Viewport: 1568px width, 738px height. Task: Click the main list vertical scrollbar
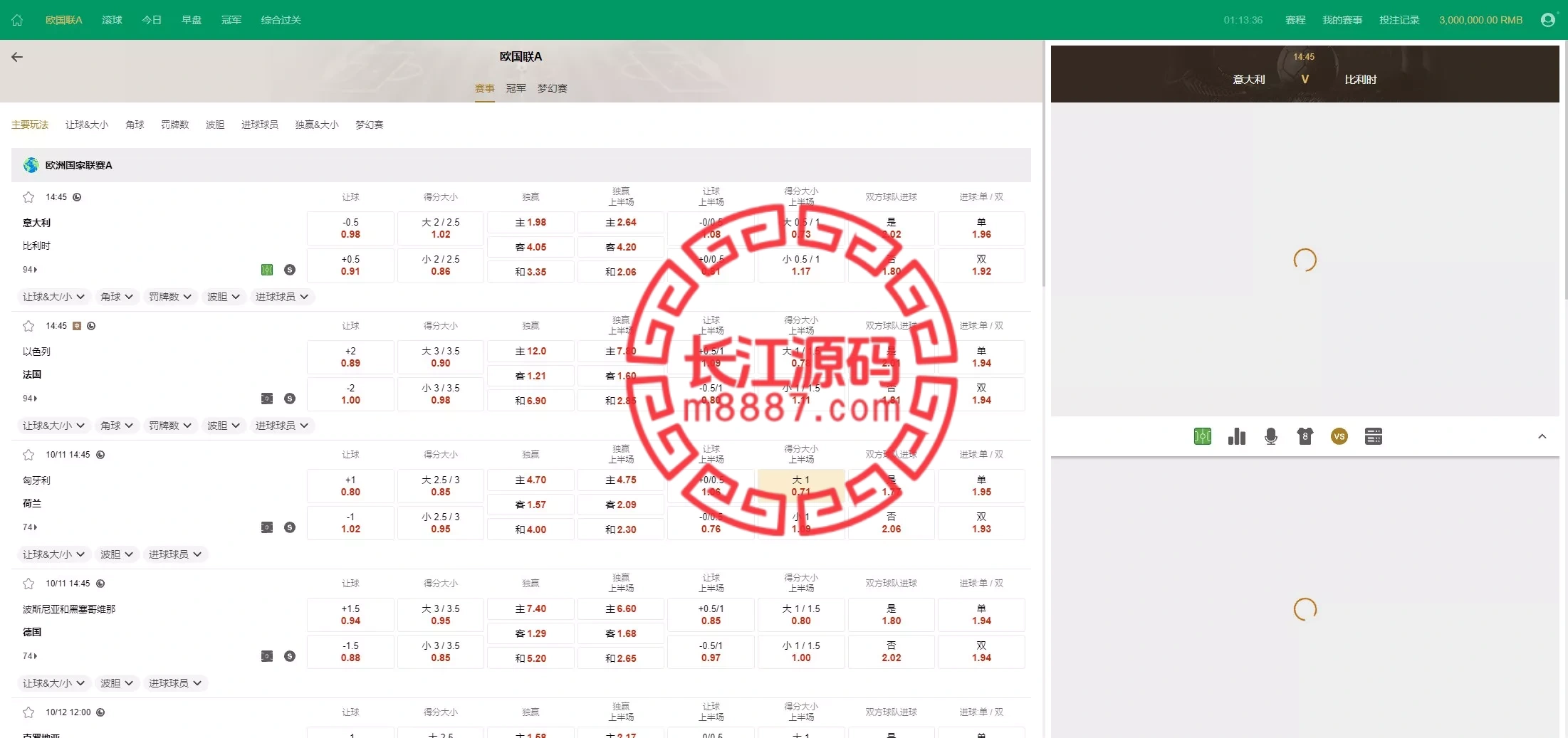pos(1044,164)
